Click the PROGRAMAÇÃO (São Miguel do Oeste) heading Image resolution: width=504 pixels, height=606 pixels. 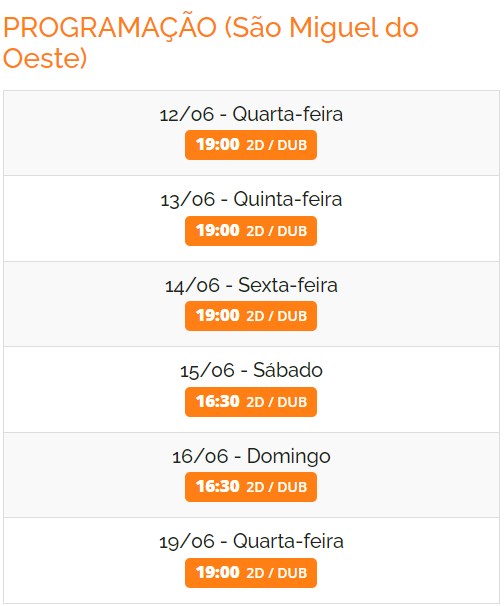(211, 43)
